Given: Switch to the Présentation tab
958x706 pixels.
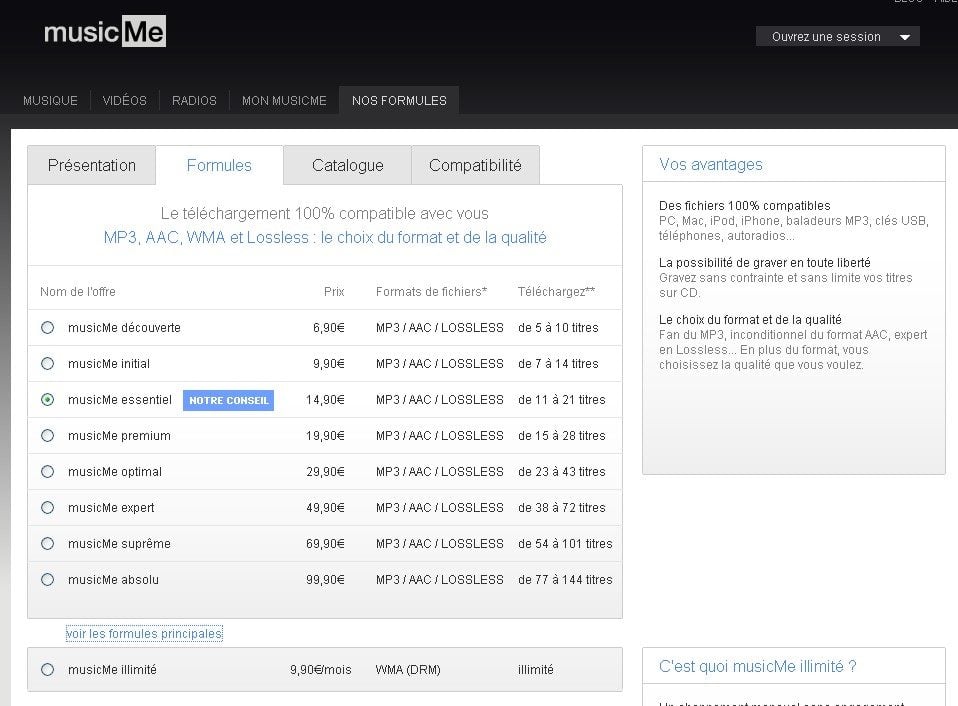Looking at the screenshot, I should [92, 166].
